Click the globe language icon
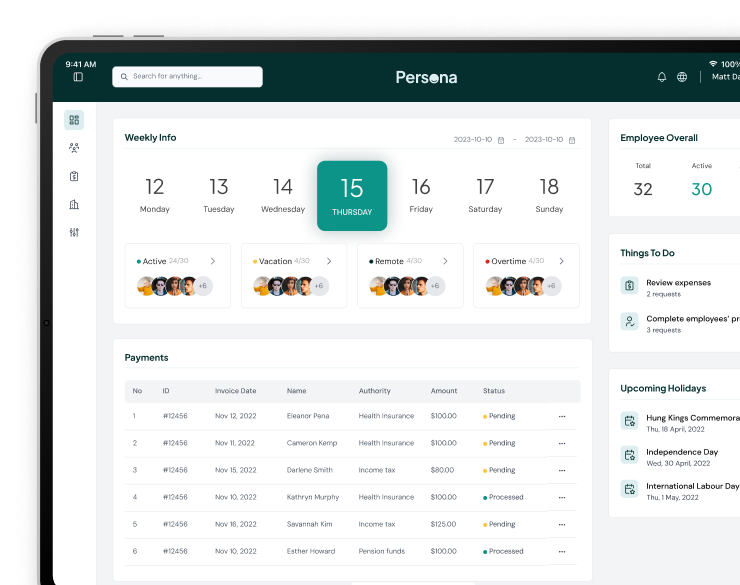 [x=682, y=77]
